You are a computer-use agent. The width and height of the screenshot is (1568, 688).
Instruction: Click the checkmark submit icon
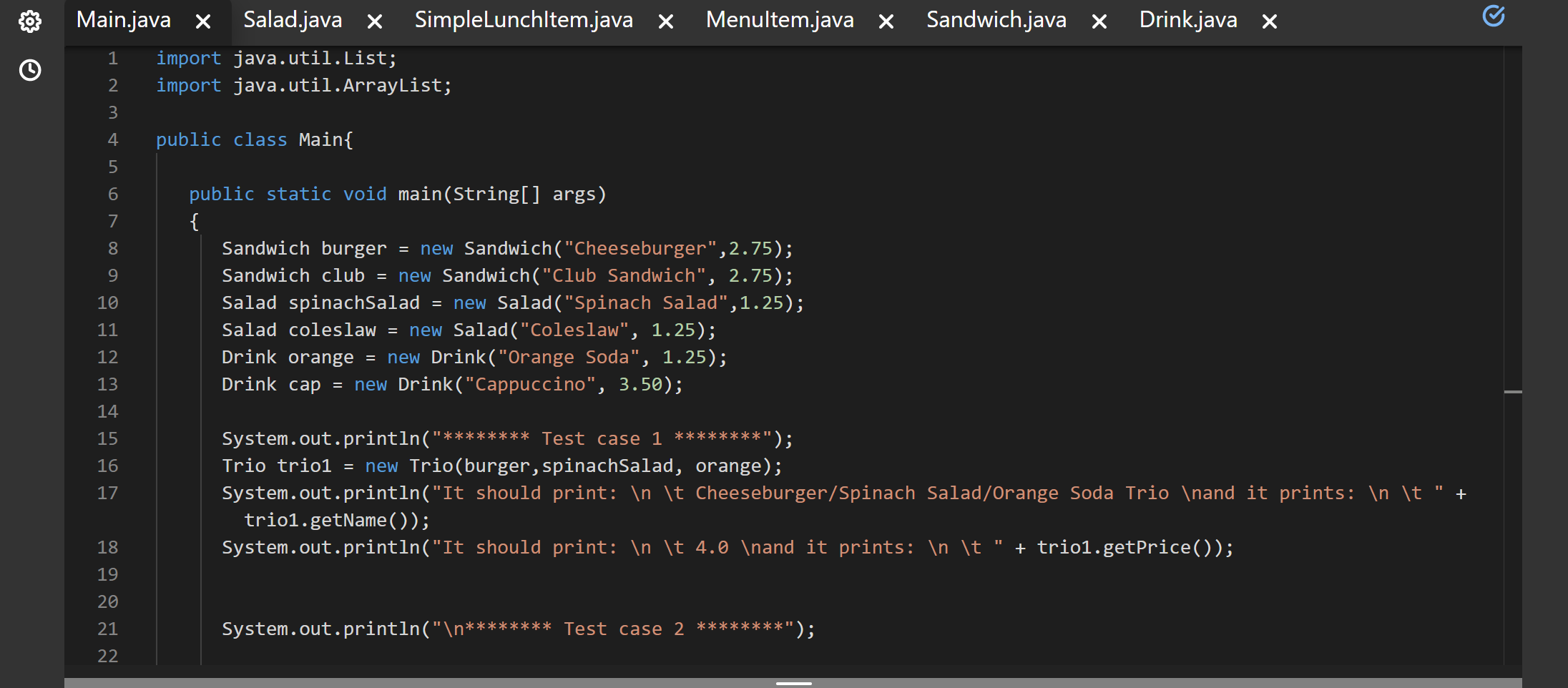coord(1494,15)
